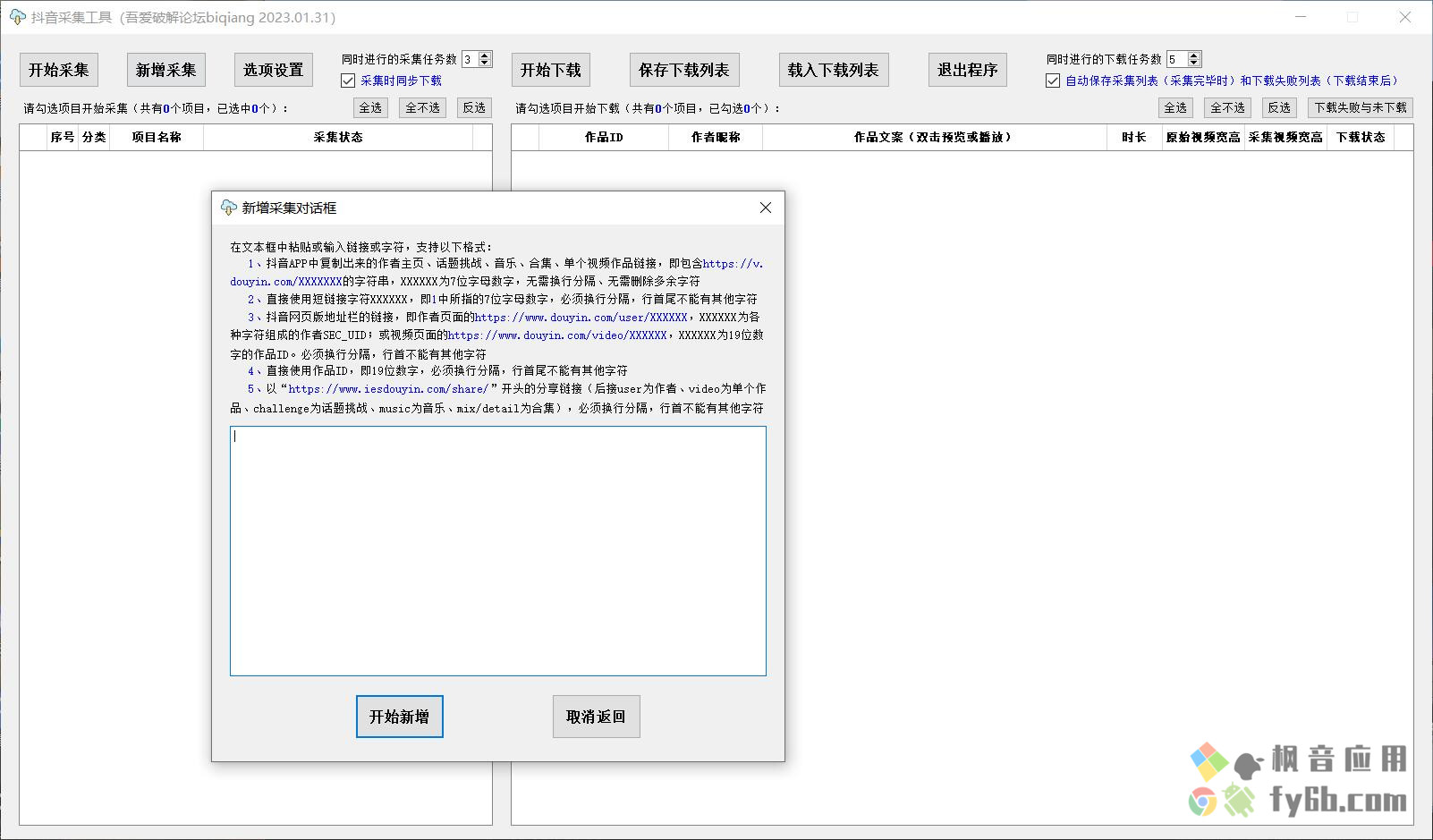The image size is (1433, 840).
Task: Click the 采集任务数 value field showing 3
Action: (470, 59)
